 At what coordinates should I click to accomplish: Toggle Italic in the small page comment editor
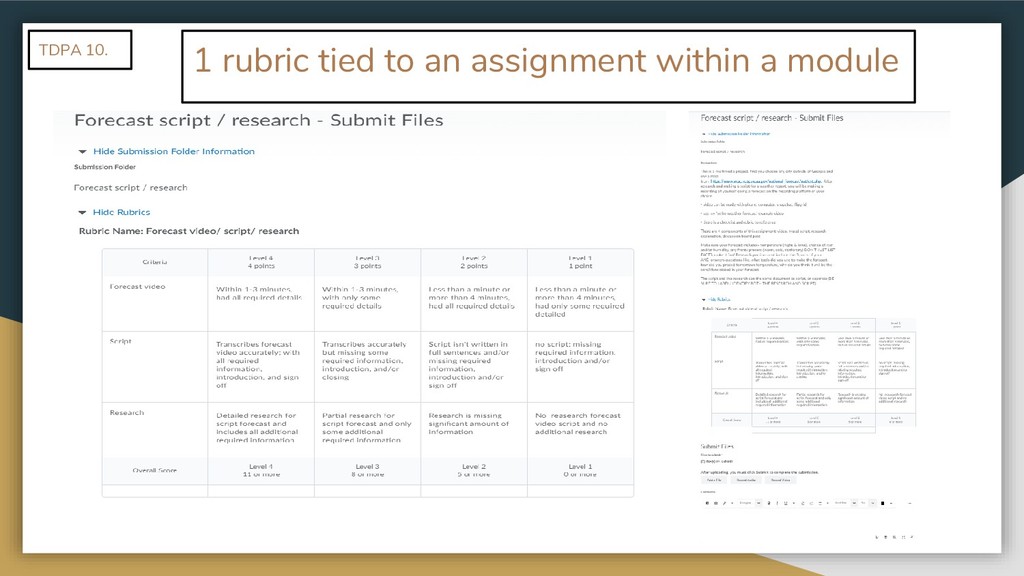tap(777, 504)
